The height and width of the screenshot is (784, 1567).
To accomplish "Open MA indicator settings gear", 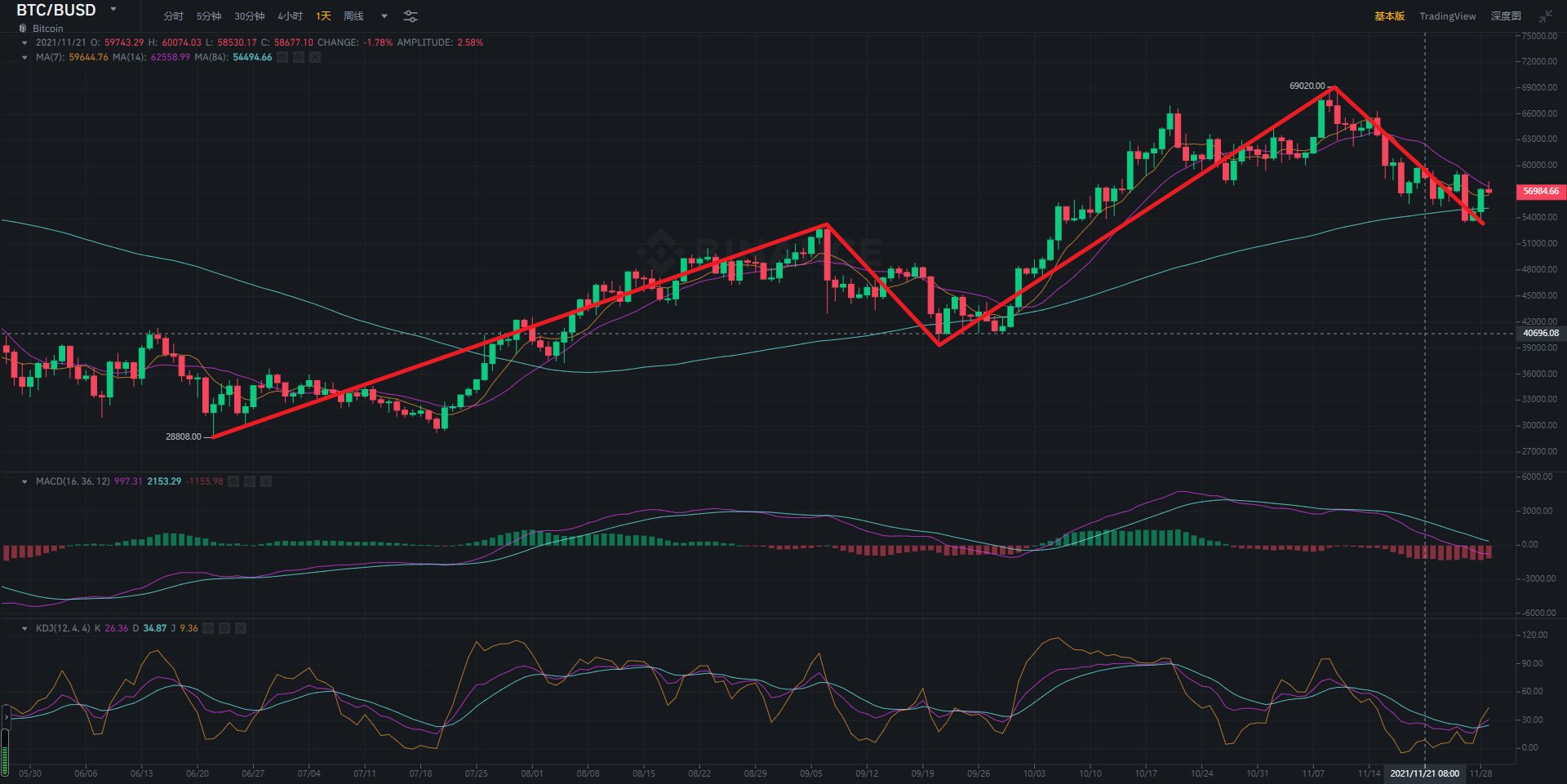I will [299, 57].
